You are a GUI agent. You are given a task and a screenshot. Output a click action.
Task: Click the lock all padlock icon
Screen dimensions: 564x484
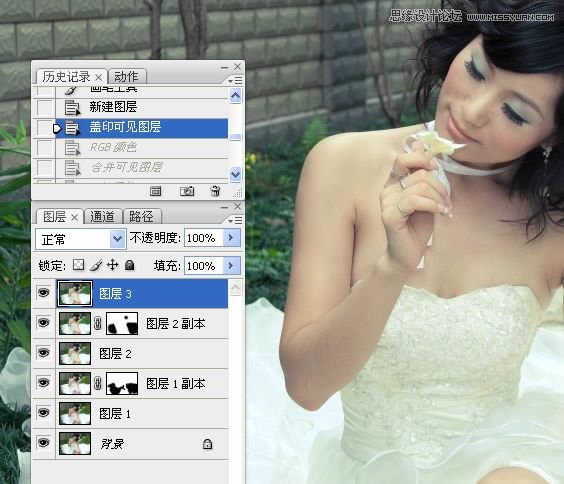coord(129,265)
